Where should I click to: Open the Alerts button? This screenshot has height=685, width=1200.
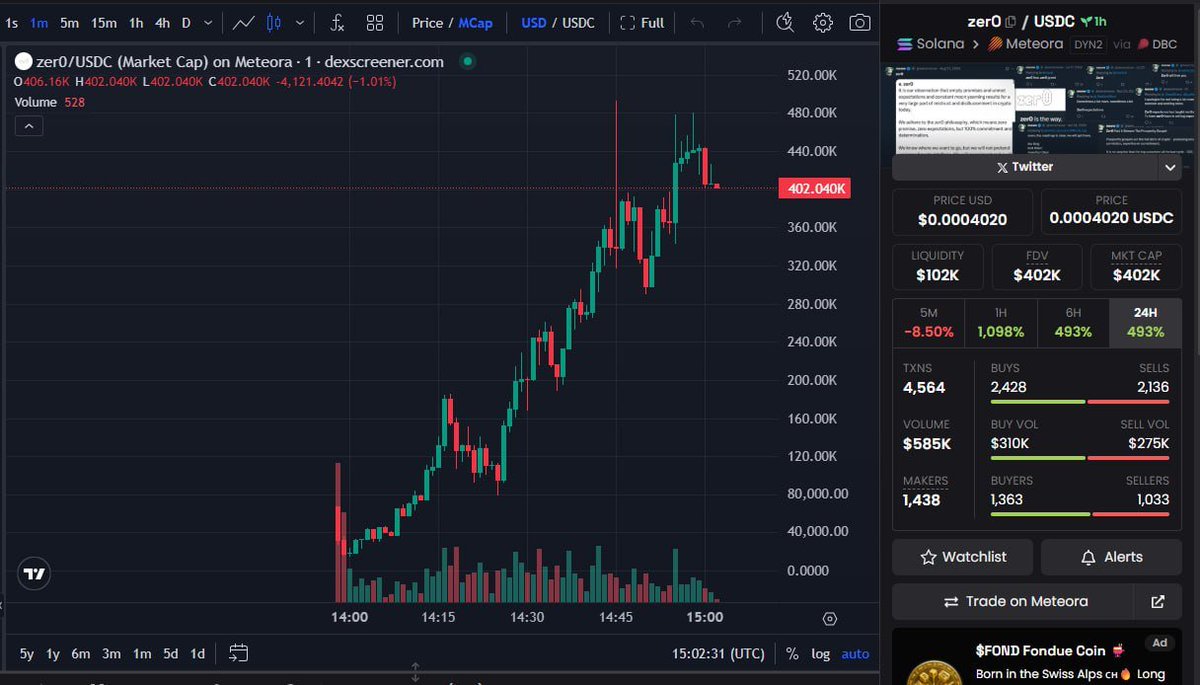click(x=1111, y=557)
